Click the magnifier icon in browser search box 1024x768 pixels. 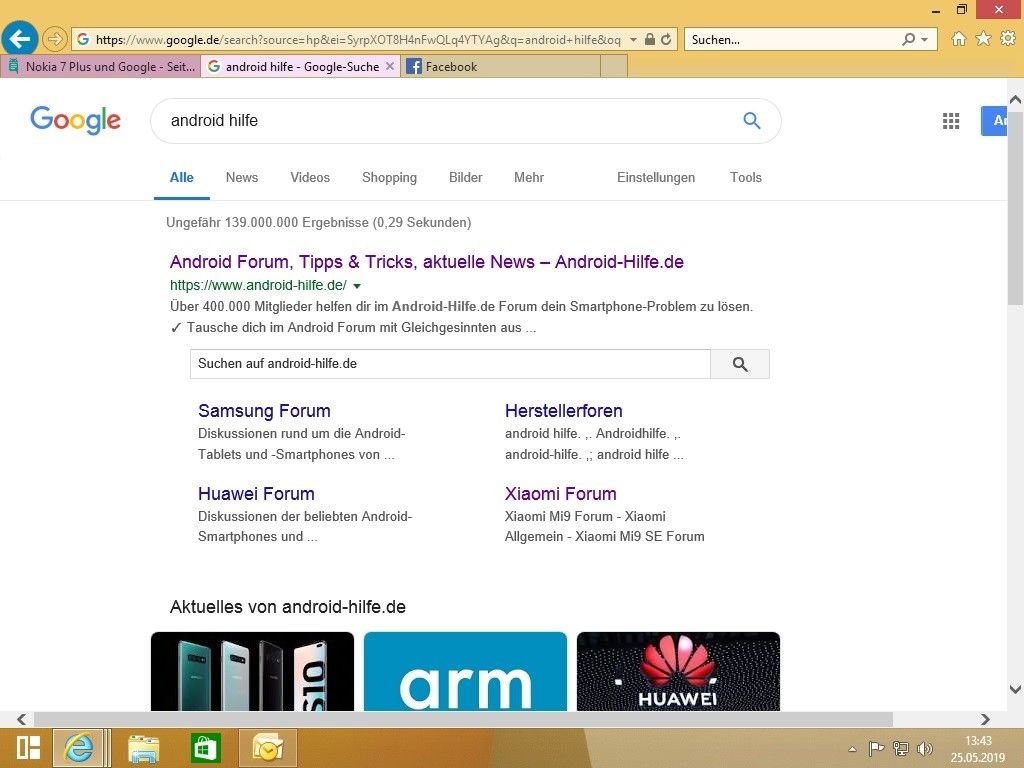[908, 39]
